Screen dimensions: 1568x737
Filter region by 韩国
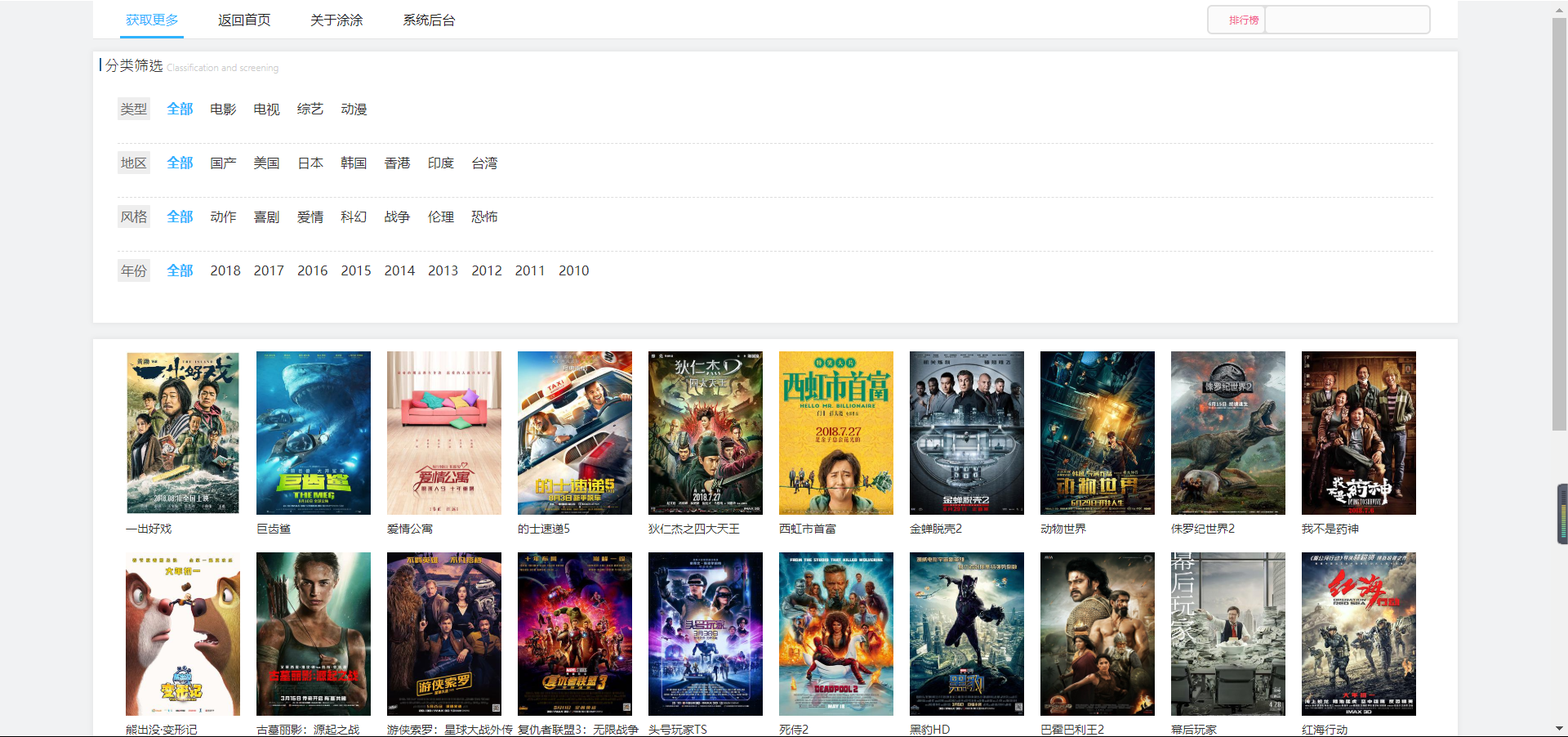(x=354, y=163)
